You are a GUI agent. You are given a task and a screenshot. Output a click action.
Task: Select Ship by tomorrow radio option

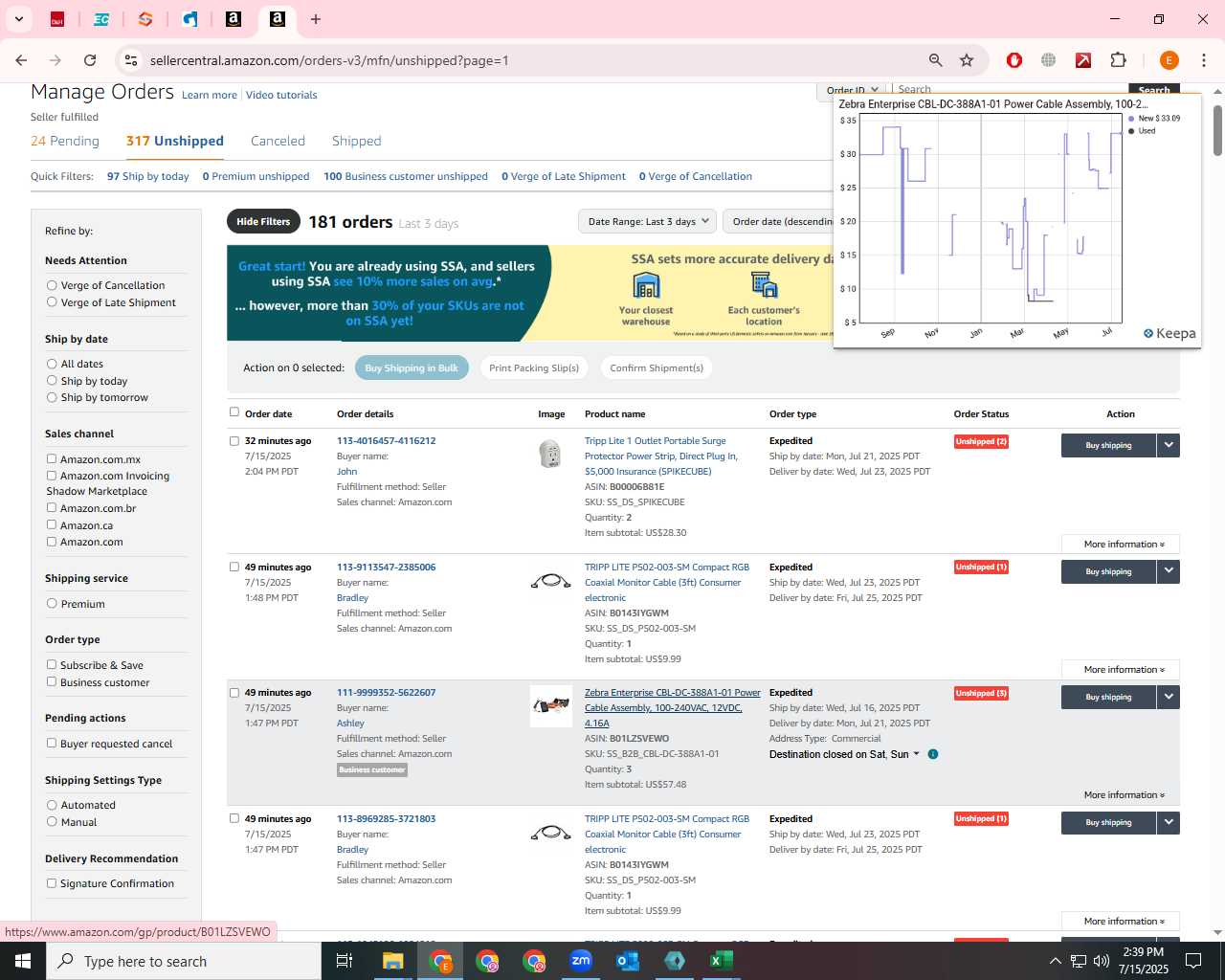52,397
